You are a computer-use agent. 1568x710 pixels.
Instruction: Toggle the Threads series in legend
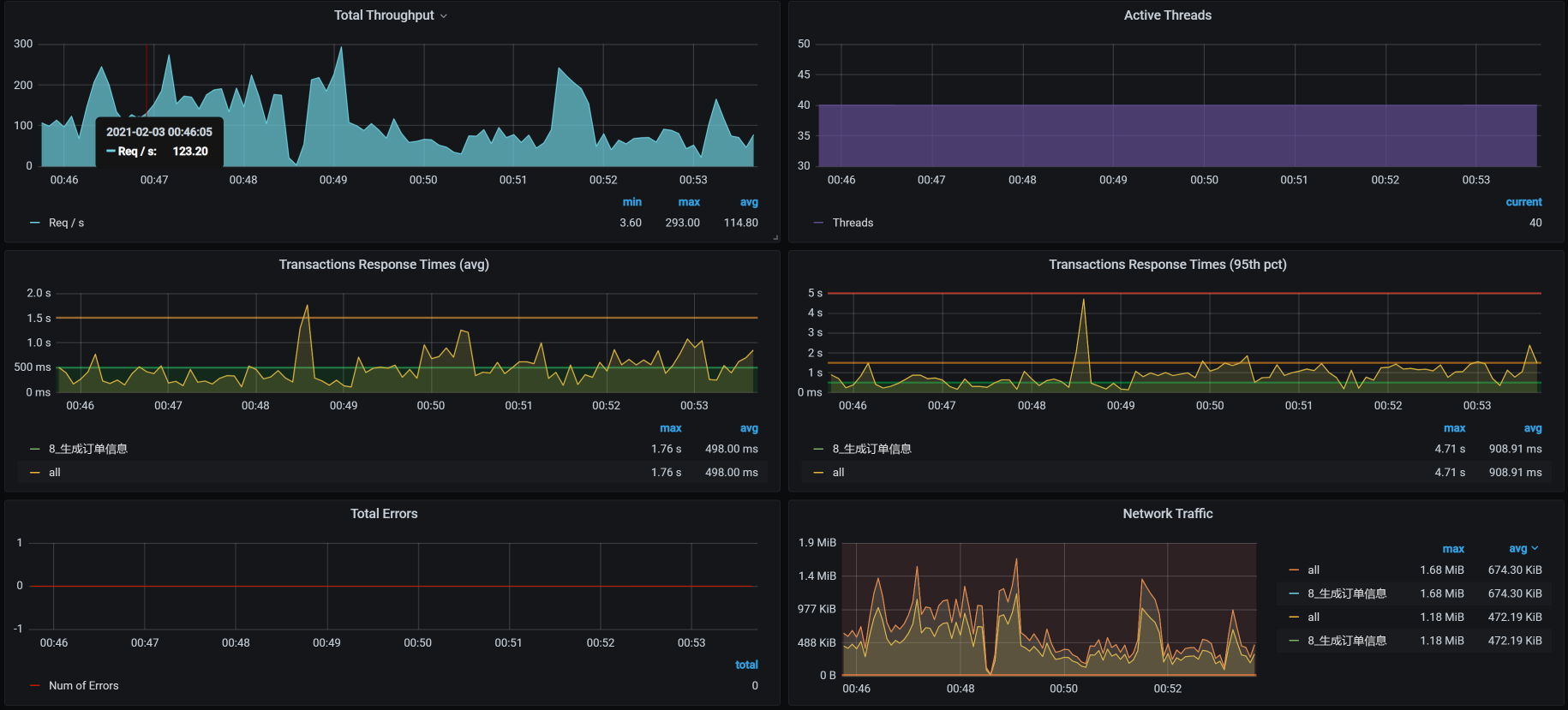pyautogui.click(x=853, y=223)
